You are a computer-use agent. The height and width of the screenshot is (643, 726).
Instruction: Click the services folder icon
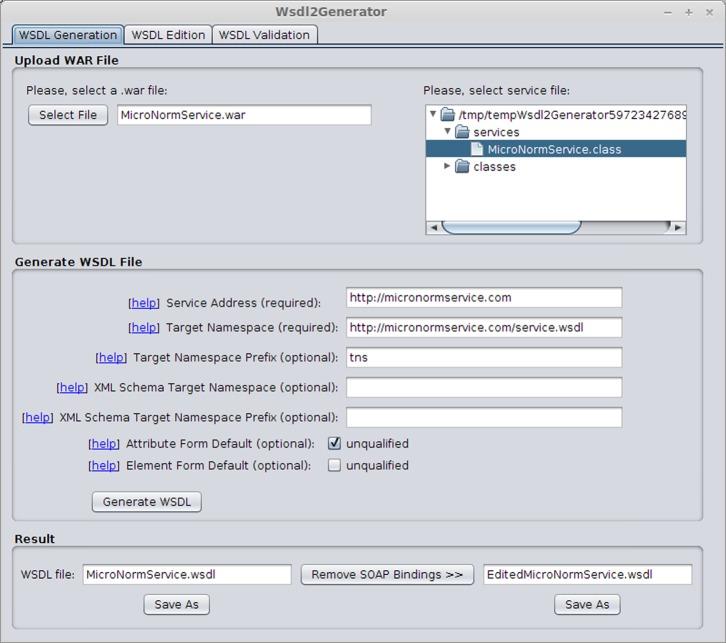point(462,132)
